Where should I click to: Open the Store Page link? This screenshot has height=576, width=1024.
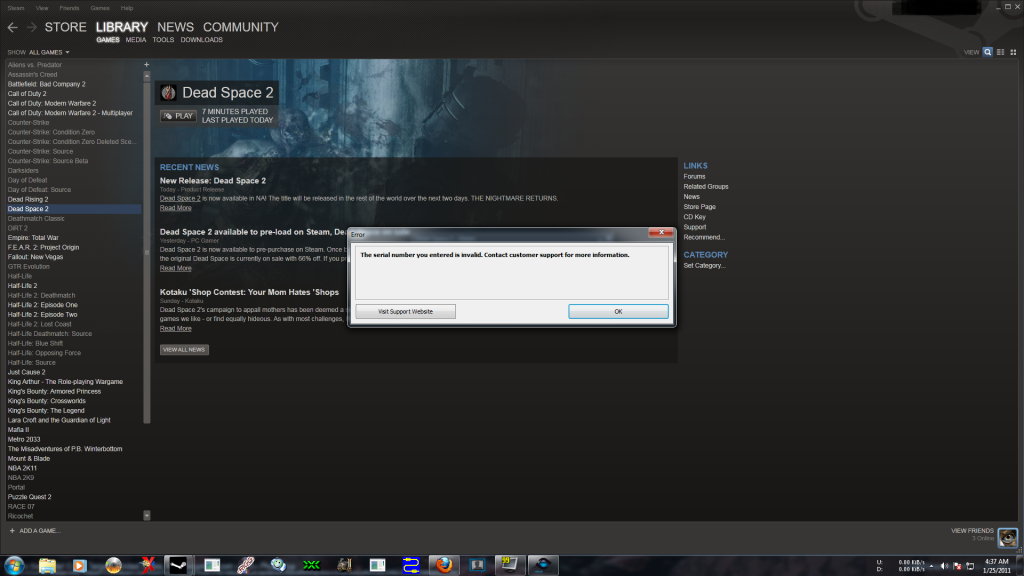(x=699, y=207)
